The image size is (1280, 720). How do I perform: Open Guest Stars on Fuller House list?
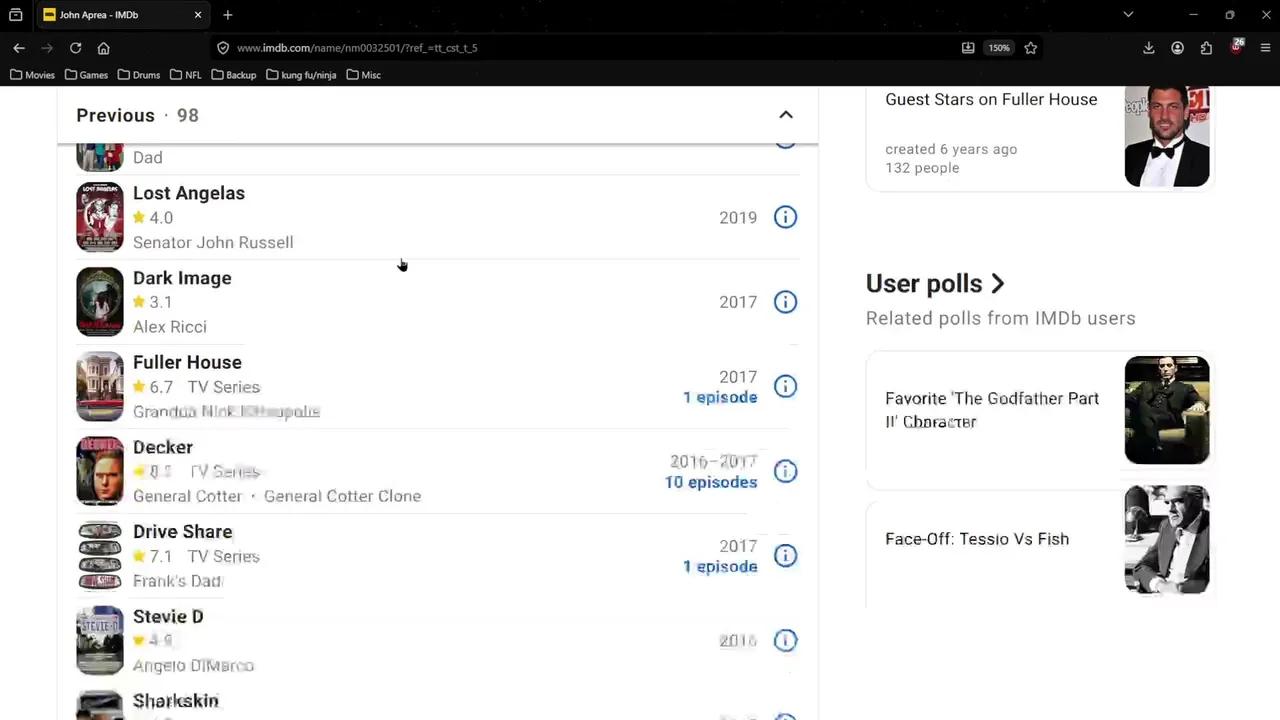click(x=991, y=99)
